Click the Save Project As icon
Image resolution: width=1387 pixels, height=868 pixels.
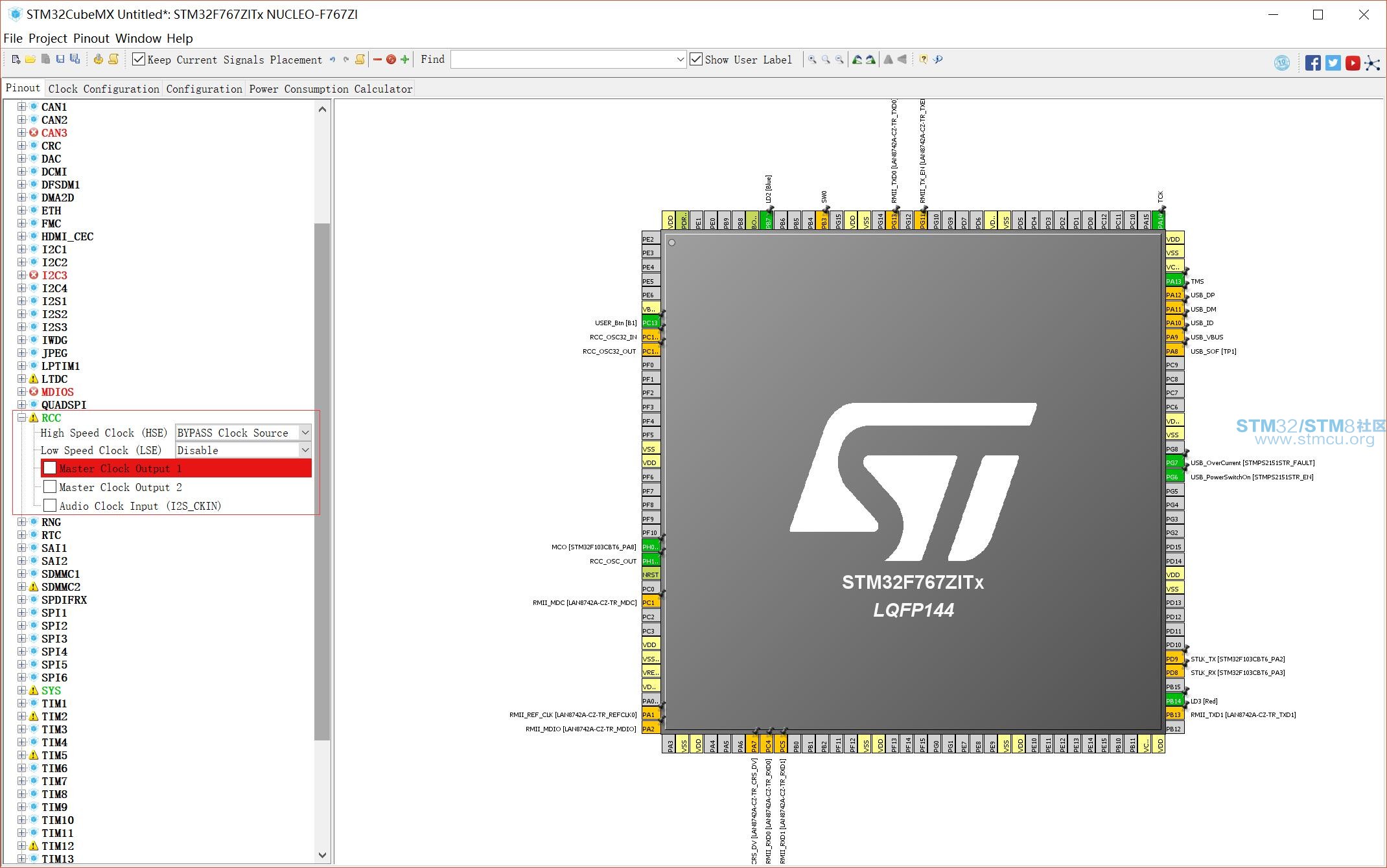point(75,60)
